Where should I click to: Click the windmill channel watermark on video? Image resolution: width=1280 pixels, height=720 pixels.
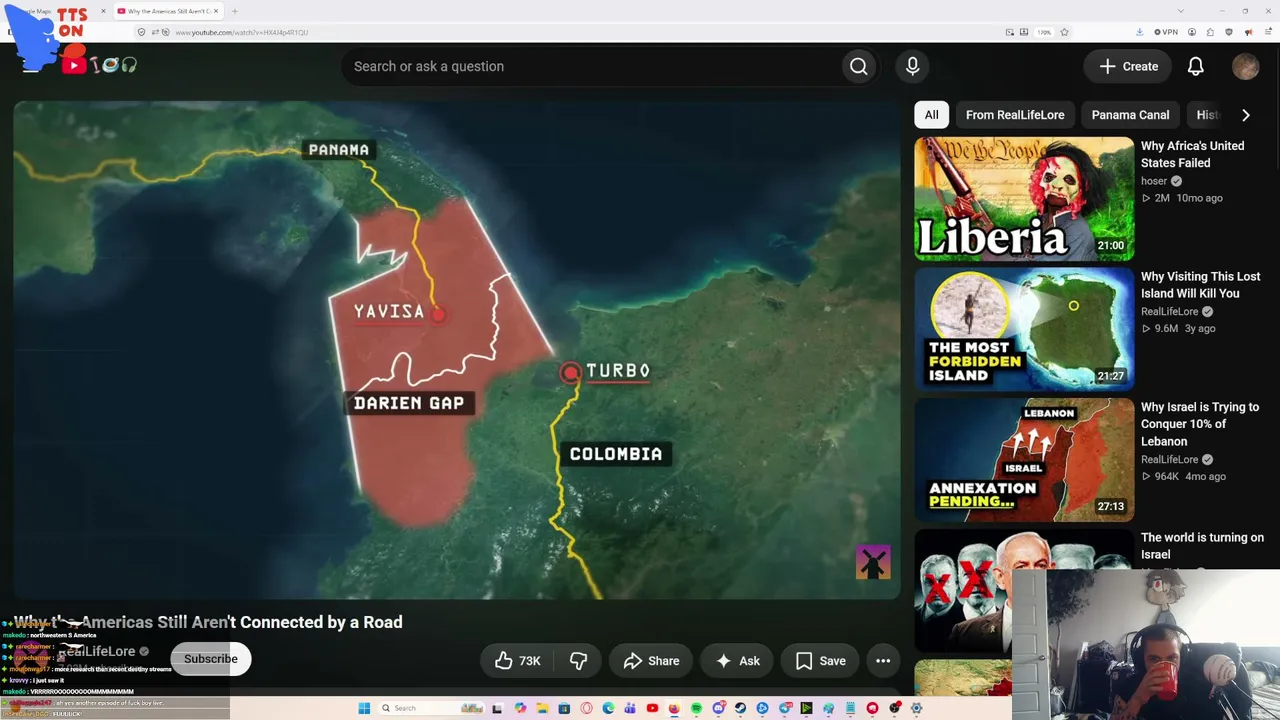(873, 563)
